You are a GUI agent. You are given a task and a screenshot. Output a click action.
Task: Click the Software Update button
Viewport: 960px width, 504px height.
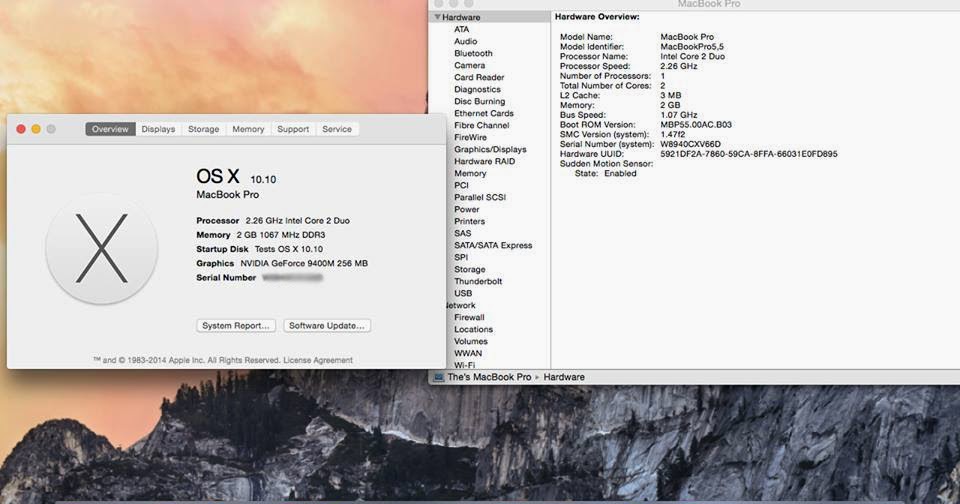tap(327, 326)
